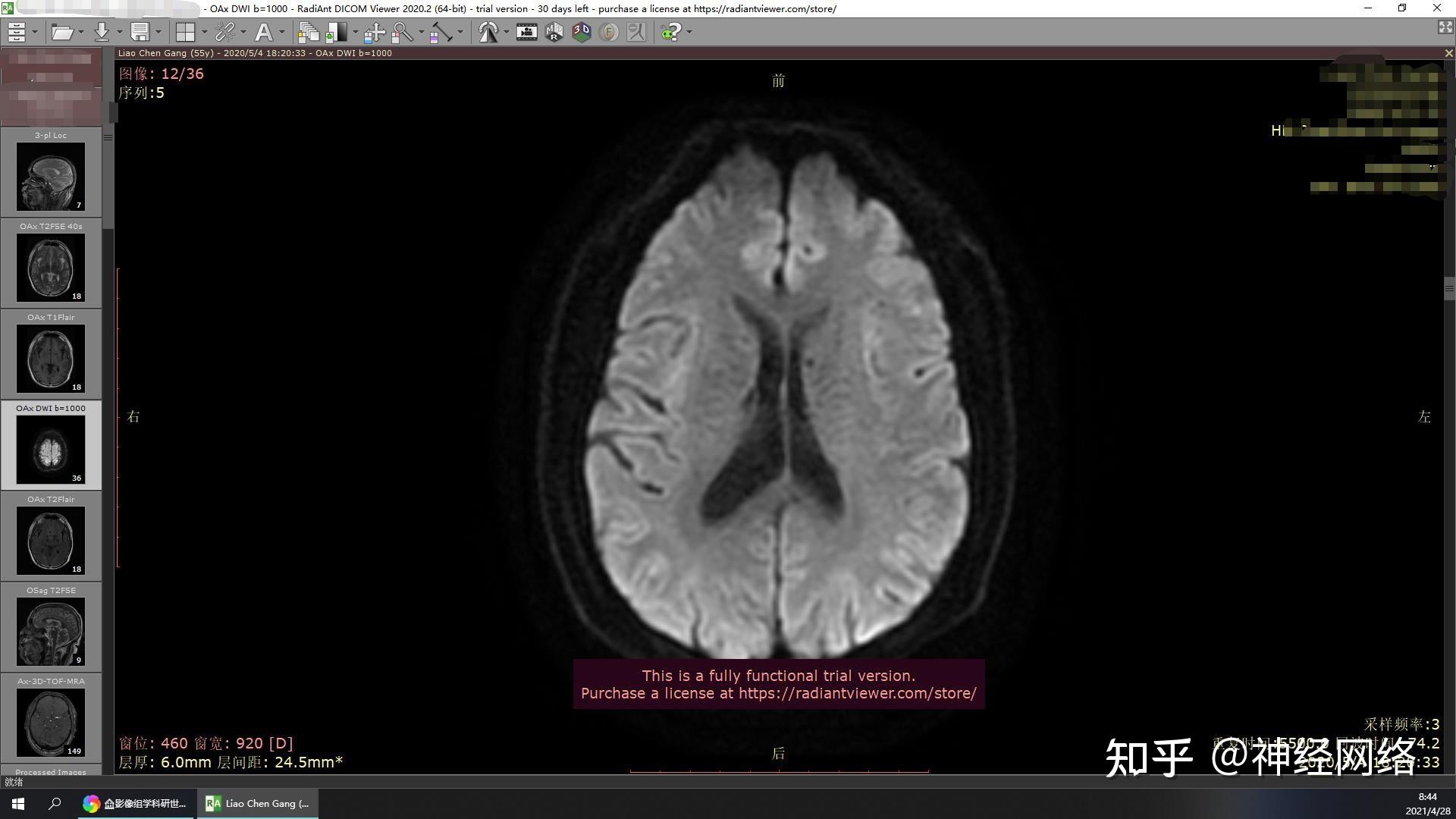
Task: Click the export/save disk icon
Action: point(140,32)
